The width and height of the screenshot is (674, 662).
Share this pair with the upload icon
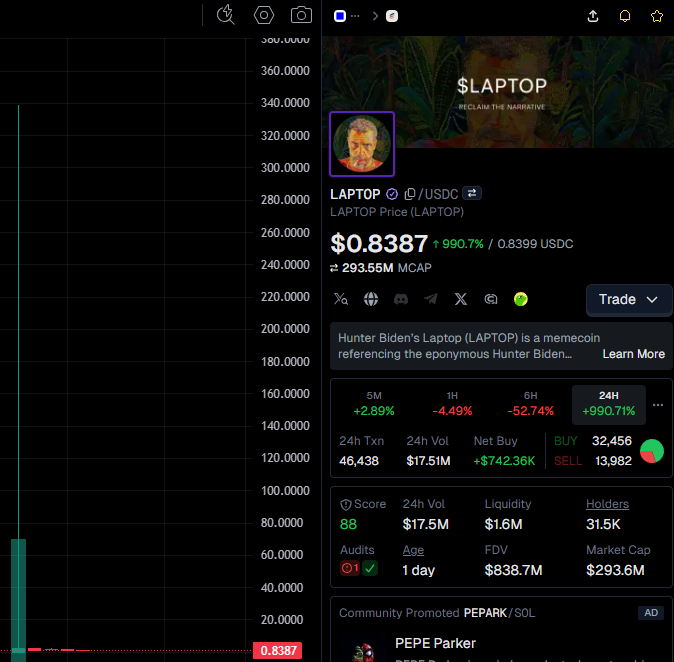(x=593, y=16)
